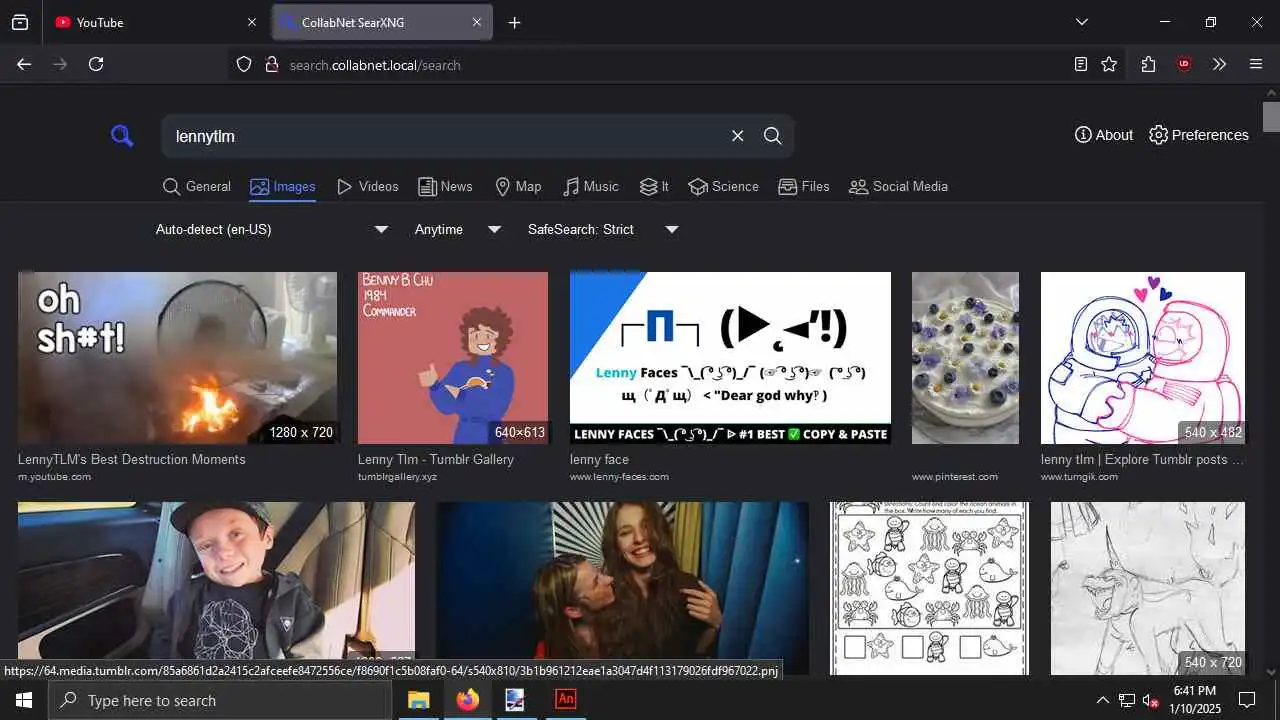Open the Firefox View icon

point(20,22)
